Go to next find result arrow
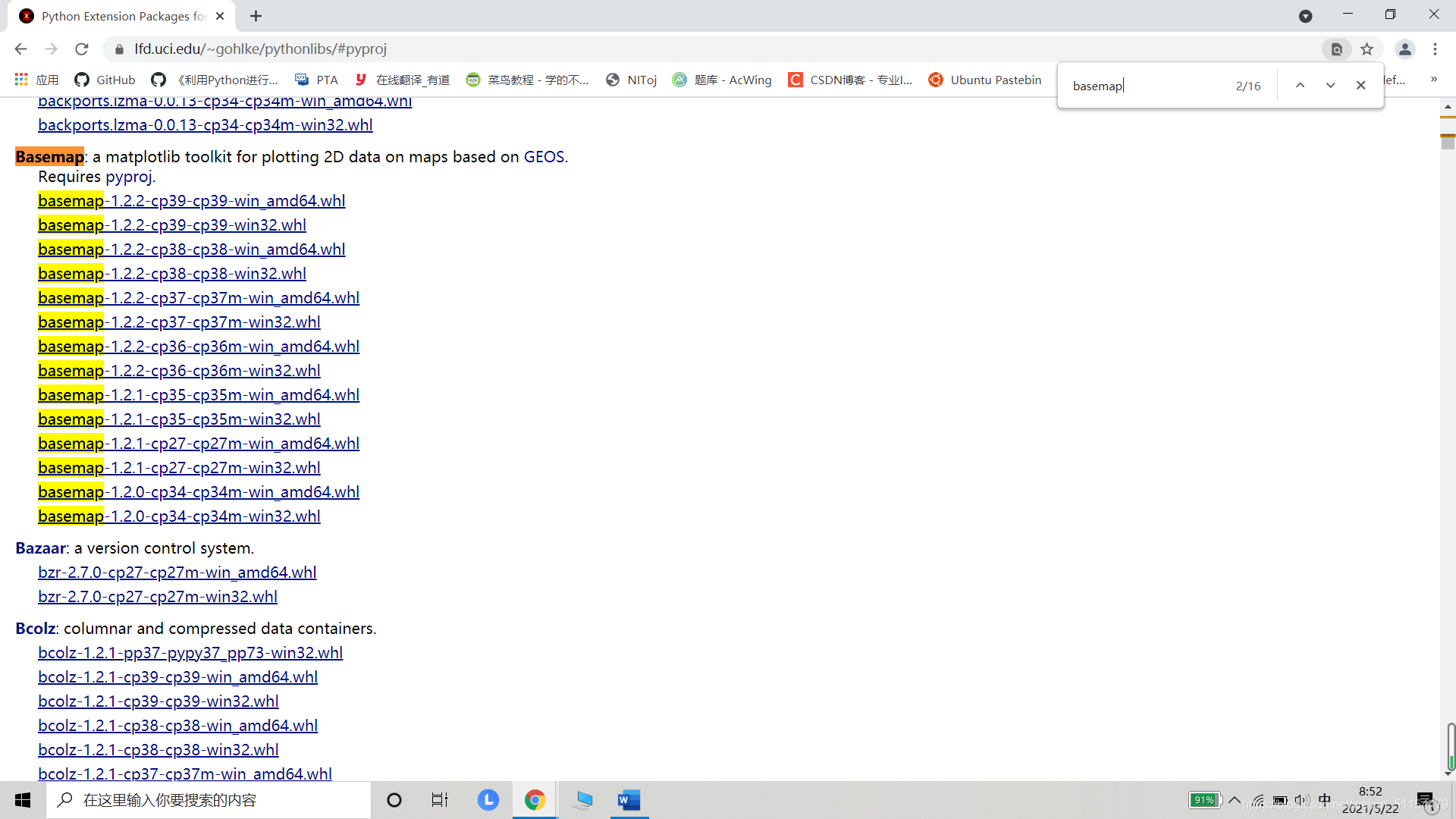The height and width of the screenshot is (819, 1456). 1330,86
